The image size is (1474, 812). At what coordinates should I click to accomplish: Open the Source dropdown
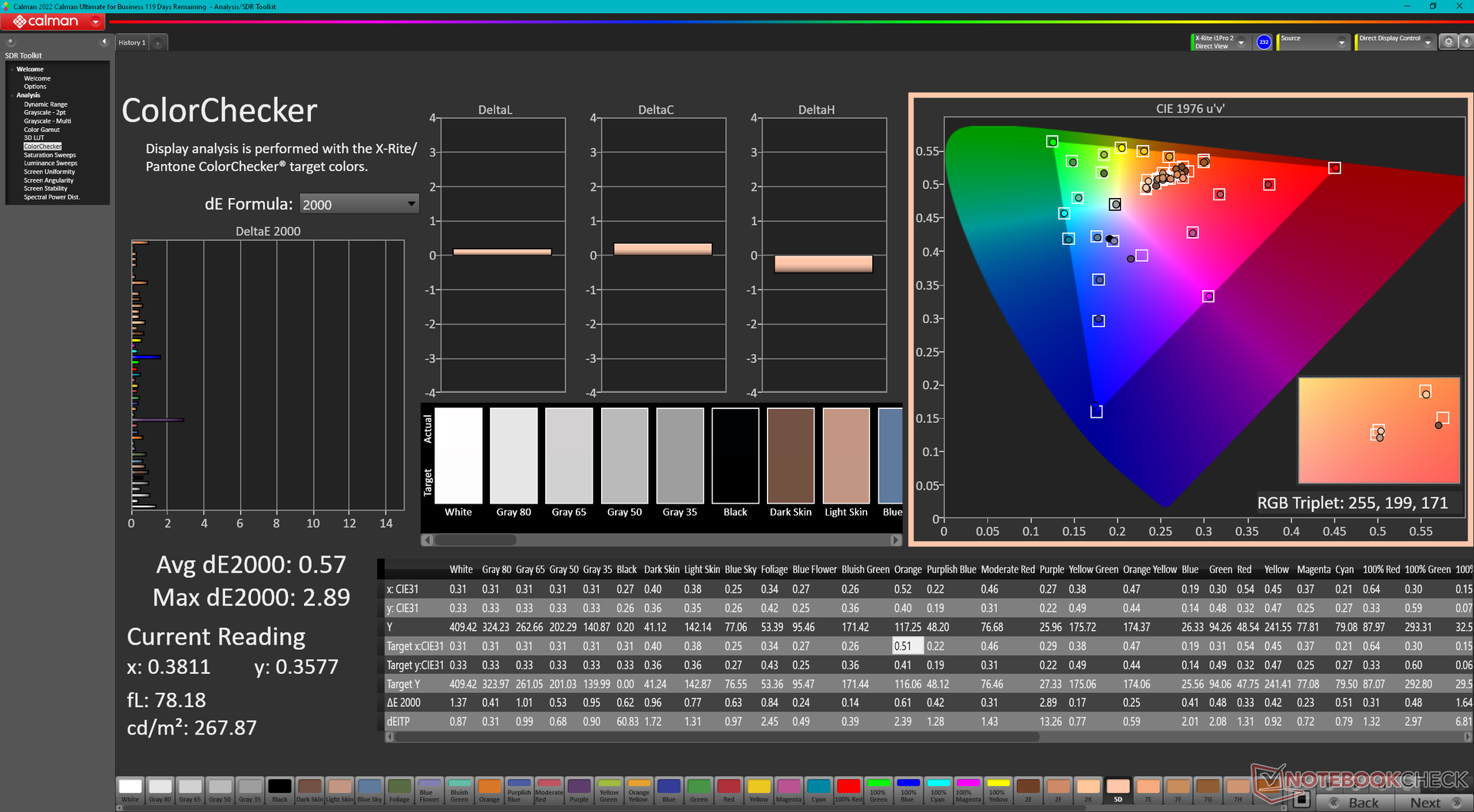coord(1341,43)
